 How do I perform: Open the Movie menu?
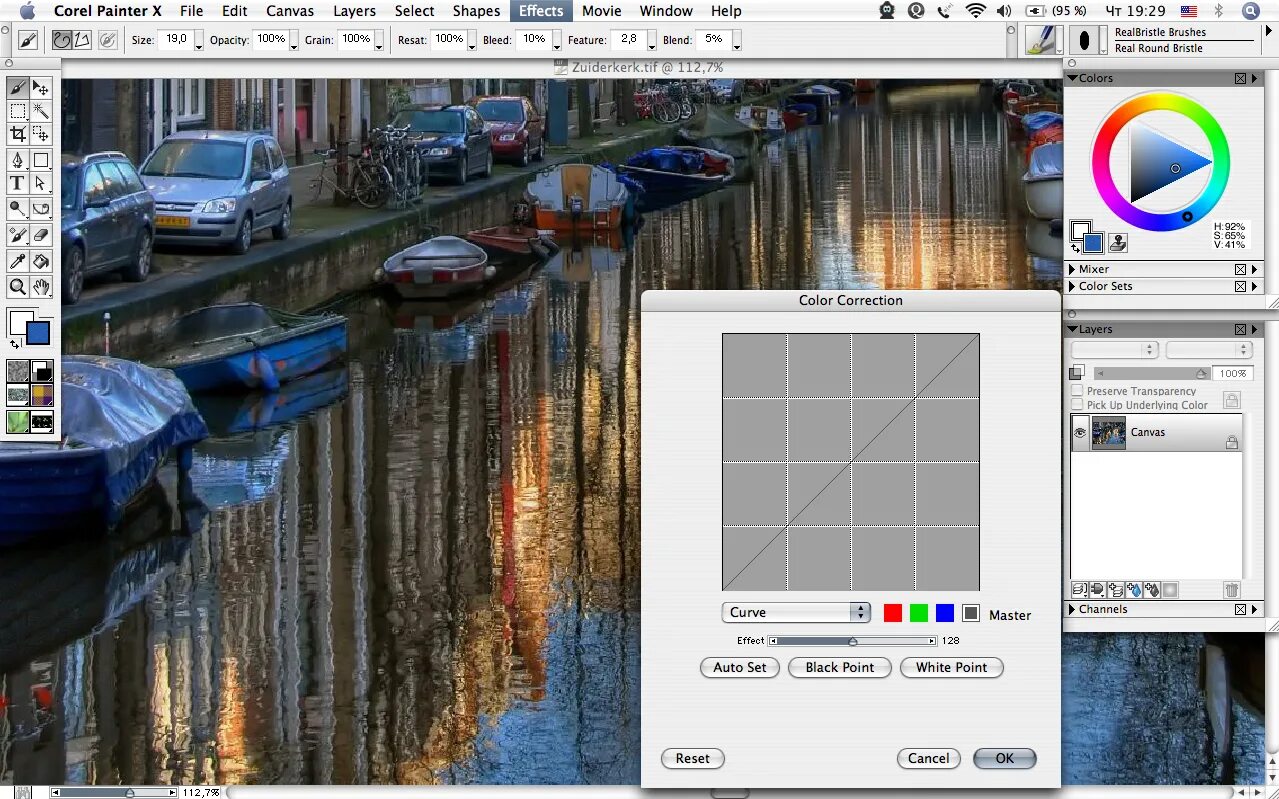pyautogui.click(x=601, y=11)
